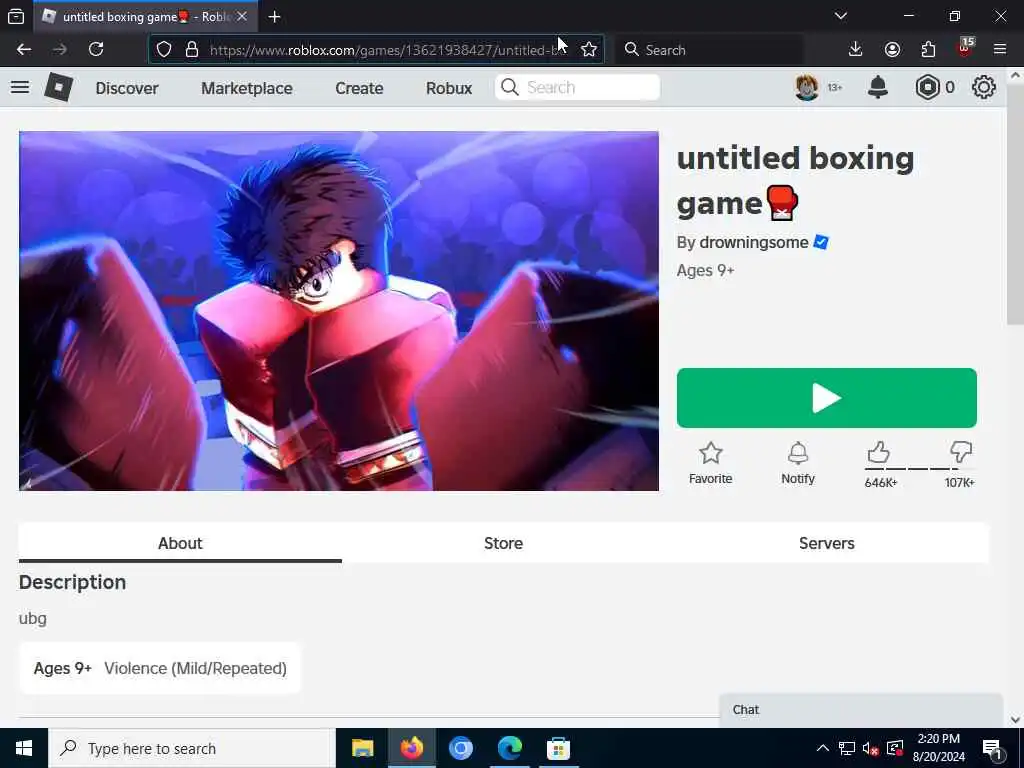This screenshot has width=1024, height=768.
Task: Open the Extensions puzzle icon
Action: click(928, 50)
